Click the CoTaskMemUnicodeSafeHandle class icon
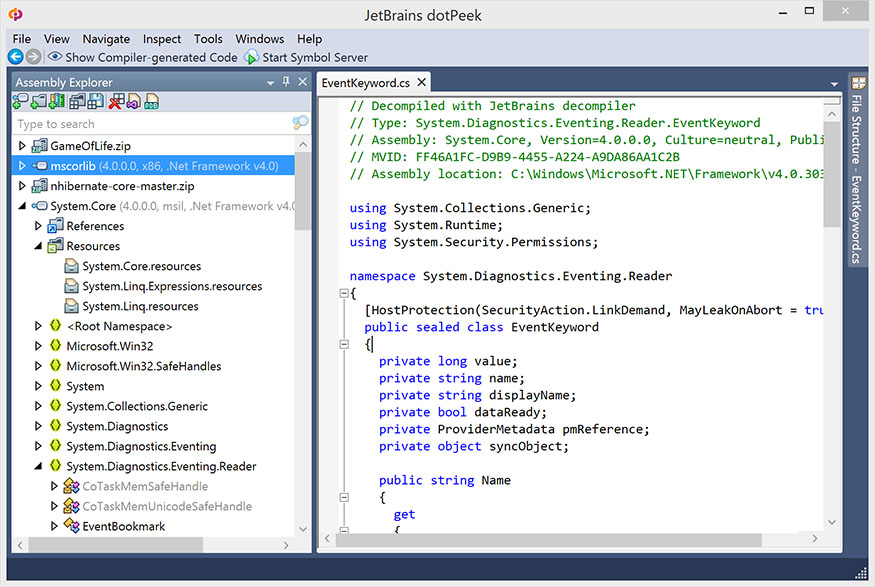The width and height of the screenshot is (875, 587). pos(71,506)
